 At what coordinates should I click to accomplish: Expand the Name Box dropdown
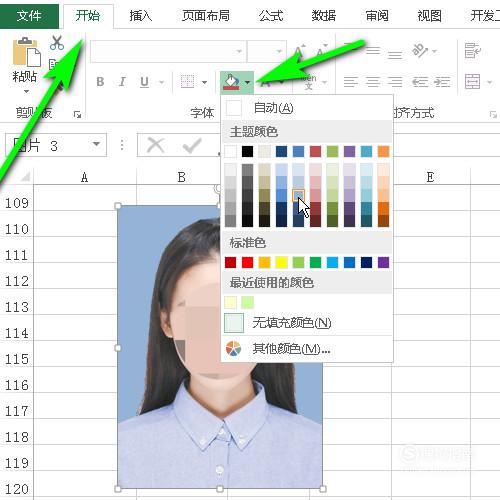[96, 144]
